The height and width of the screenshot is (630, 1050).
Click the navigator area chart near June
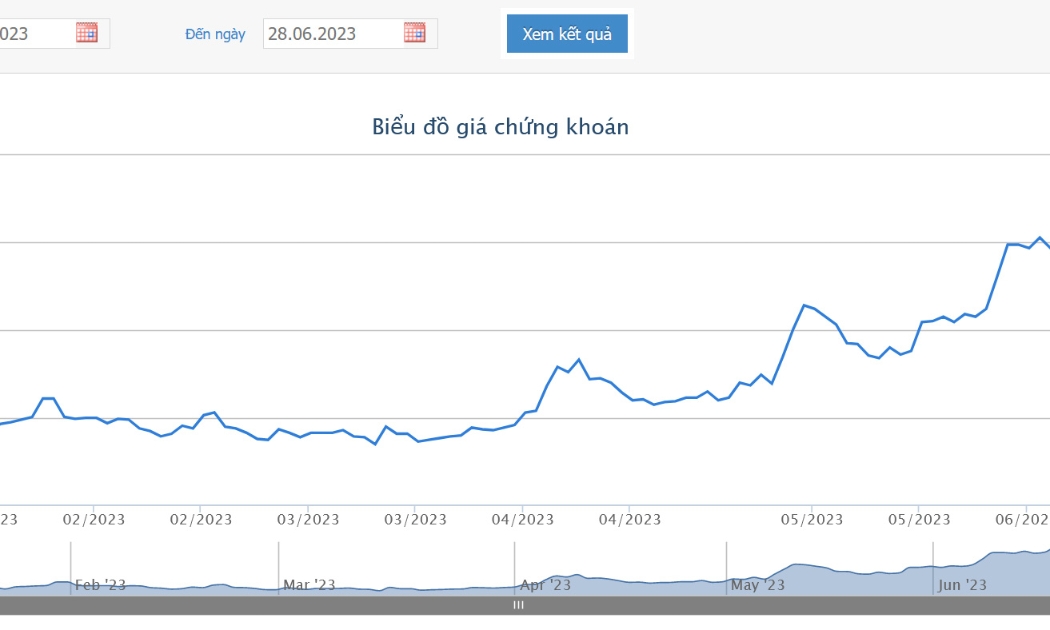(991, 569)
